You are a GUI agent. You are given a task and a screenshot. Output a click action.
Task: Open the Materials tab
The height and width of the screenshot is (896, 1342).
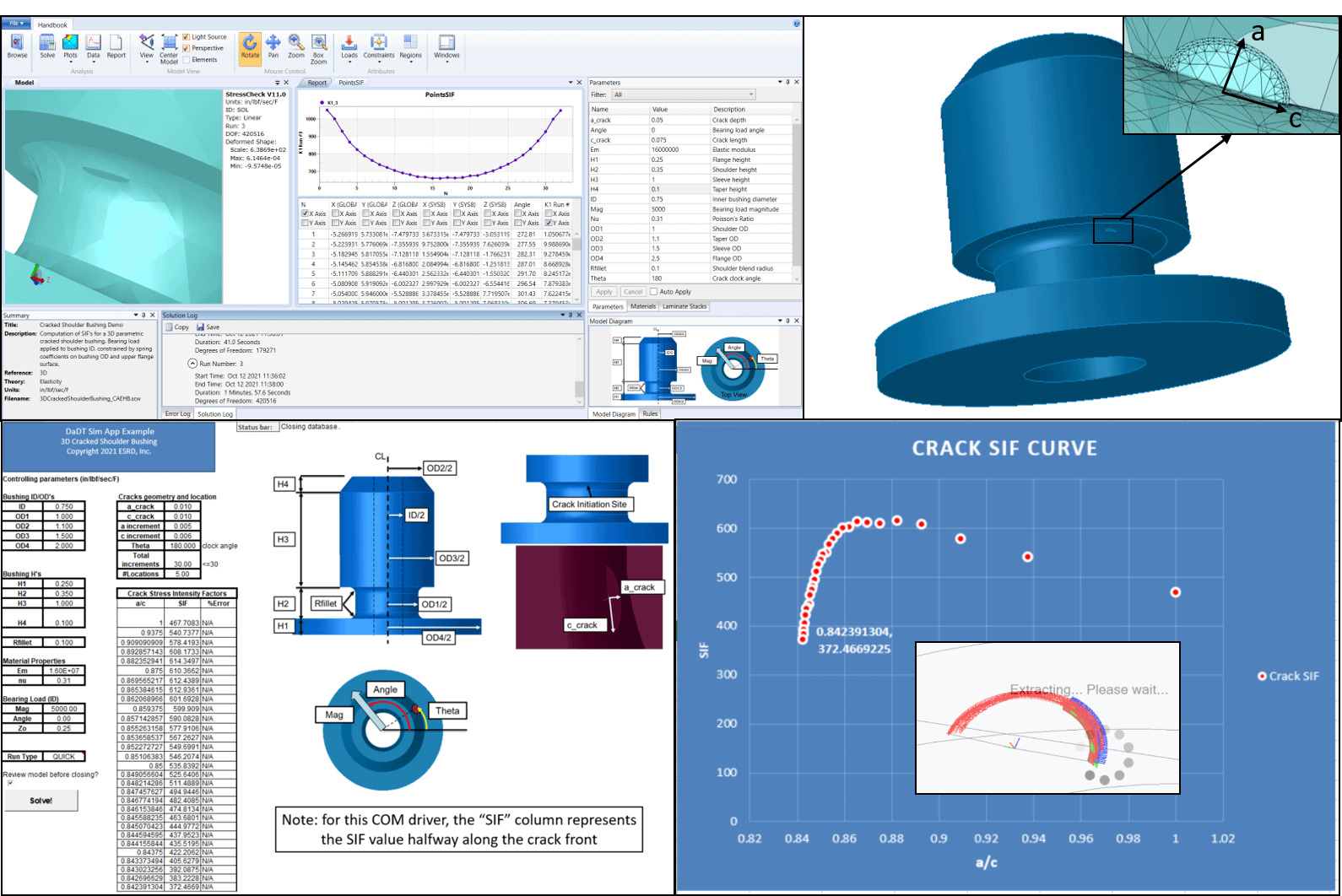[642, 306]
